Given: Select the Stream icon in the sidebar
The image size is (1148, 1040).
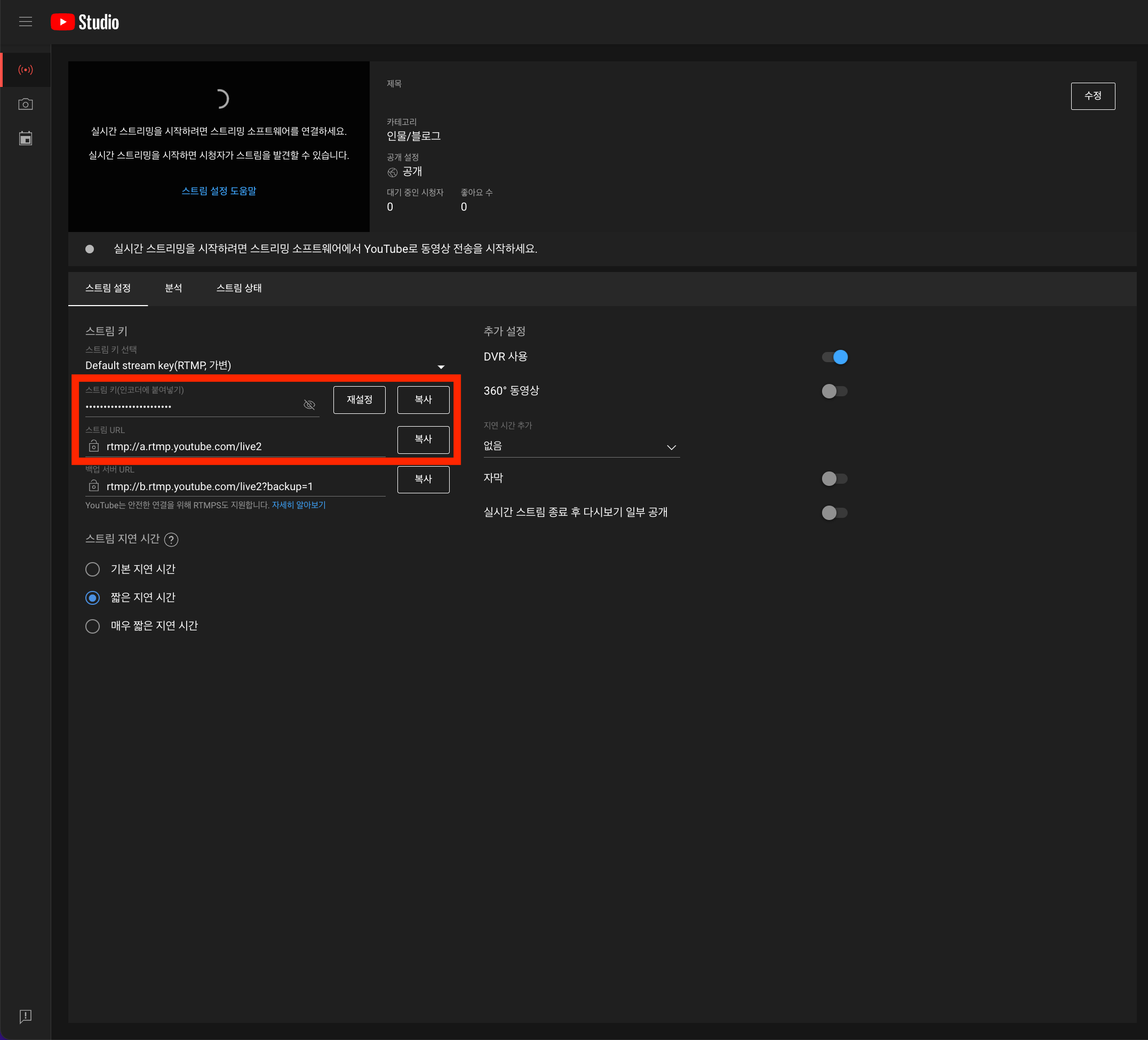Looking at the screenshot, I should point(26,69).
